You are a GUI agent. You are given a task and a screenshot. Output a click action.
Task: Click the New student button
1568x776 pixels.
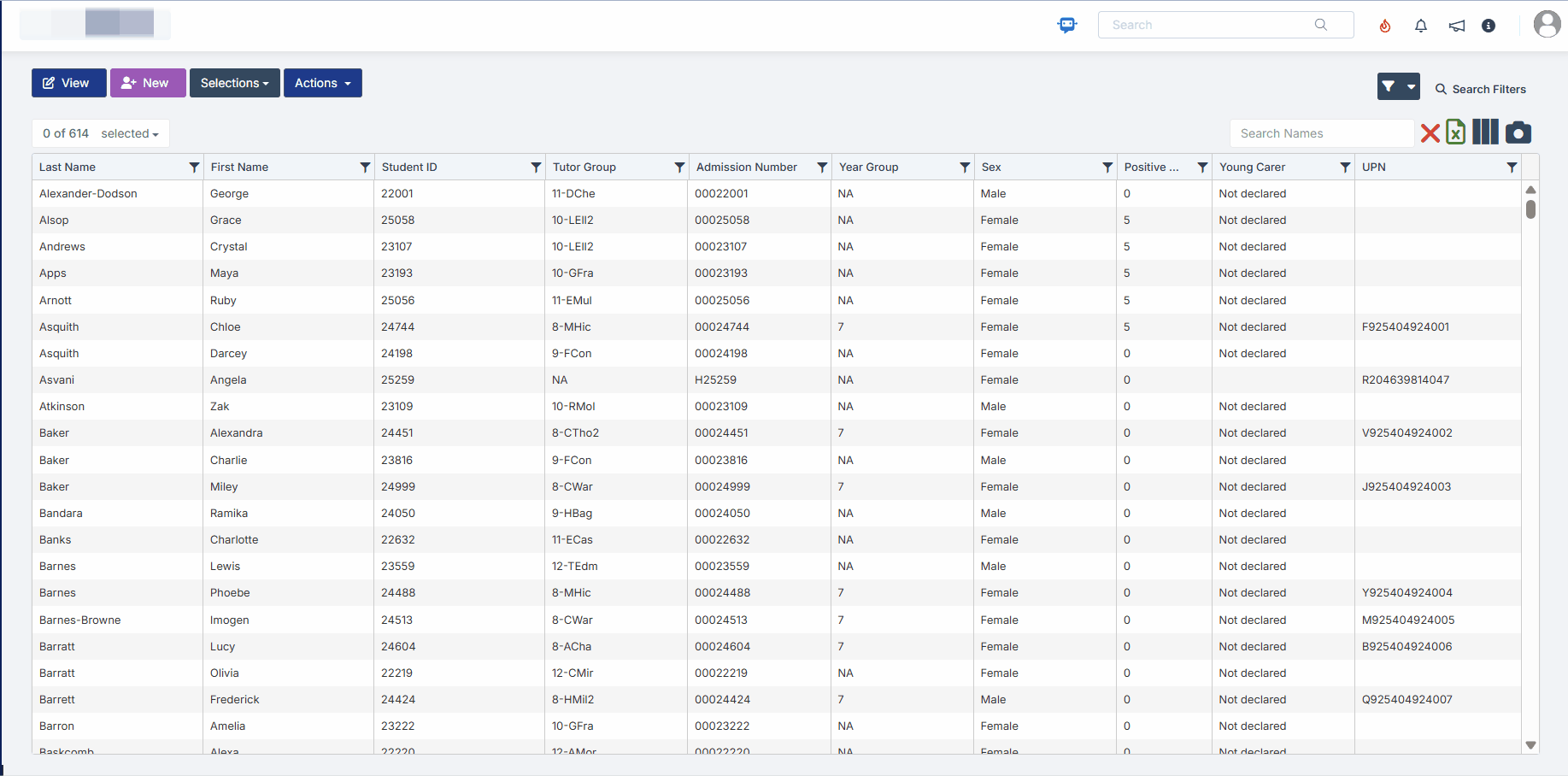tap(148, 83)
